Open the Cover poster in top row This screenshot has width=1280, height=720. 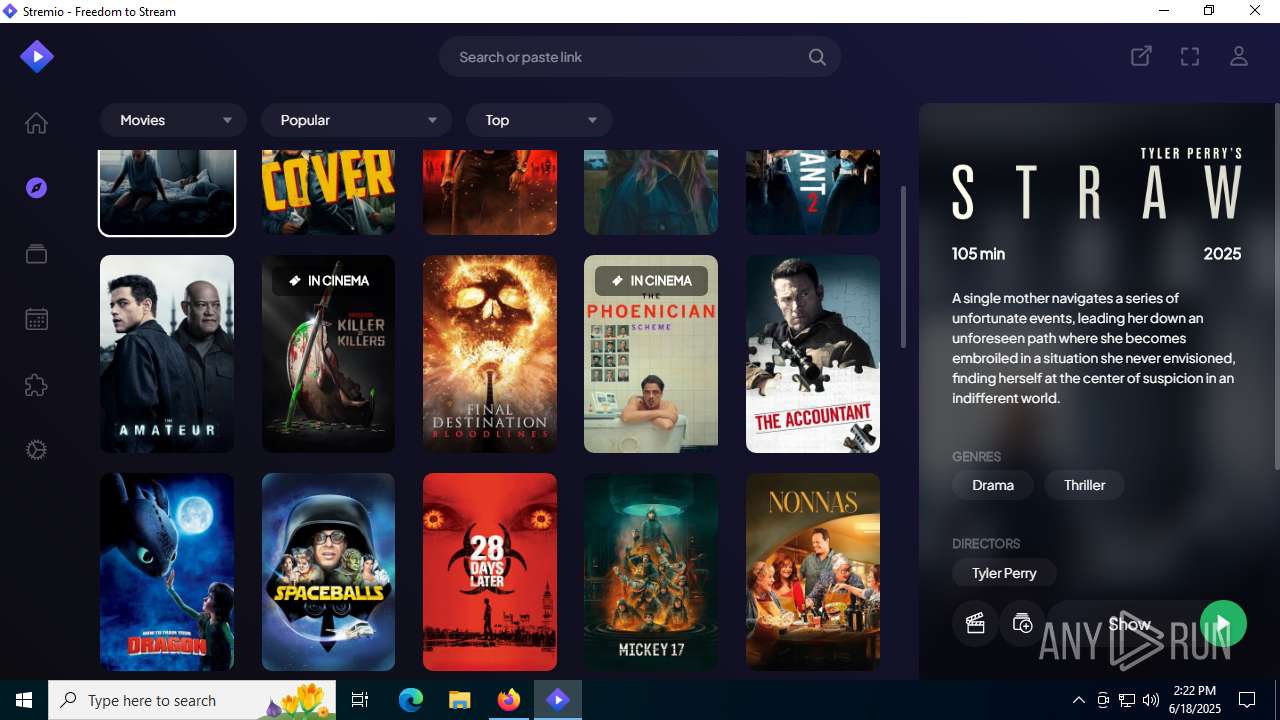(x=328, y=192)
